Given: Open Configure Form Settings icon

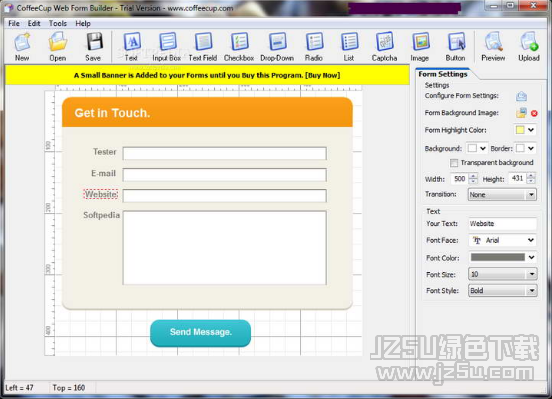Looking at the screenshot, I should (521, 96).
